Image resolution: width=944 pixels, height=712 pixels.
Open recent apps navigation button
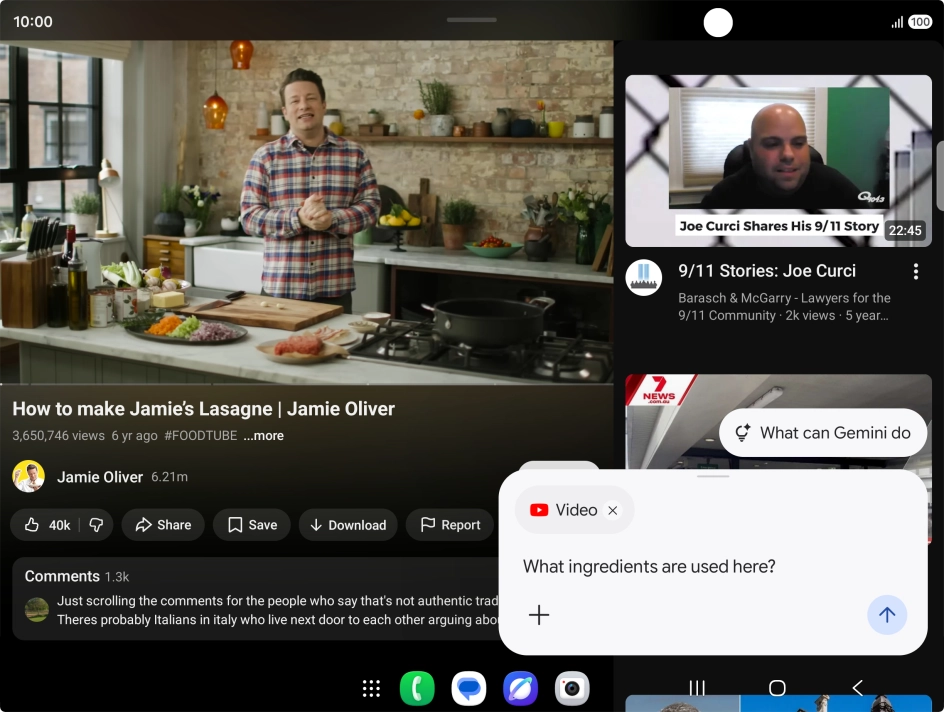697,687
